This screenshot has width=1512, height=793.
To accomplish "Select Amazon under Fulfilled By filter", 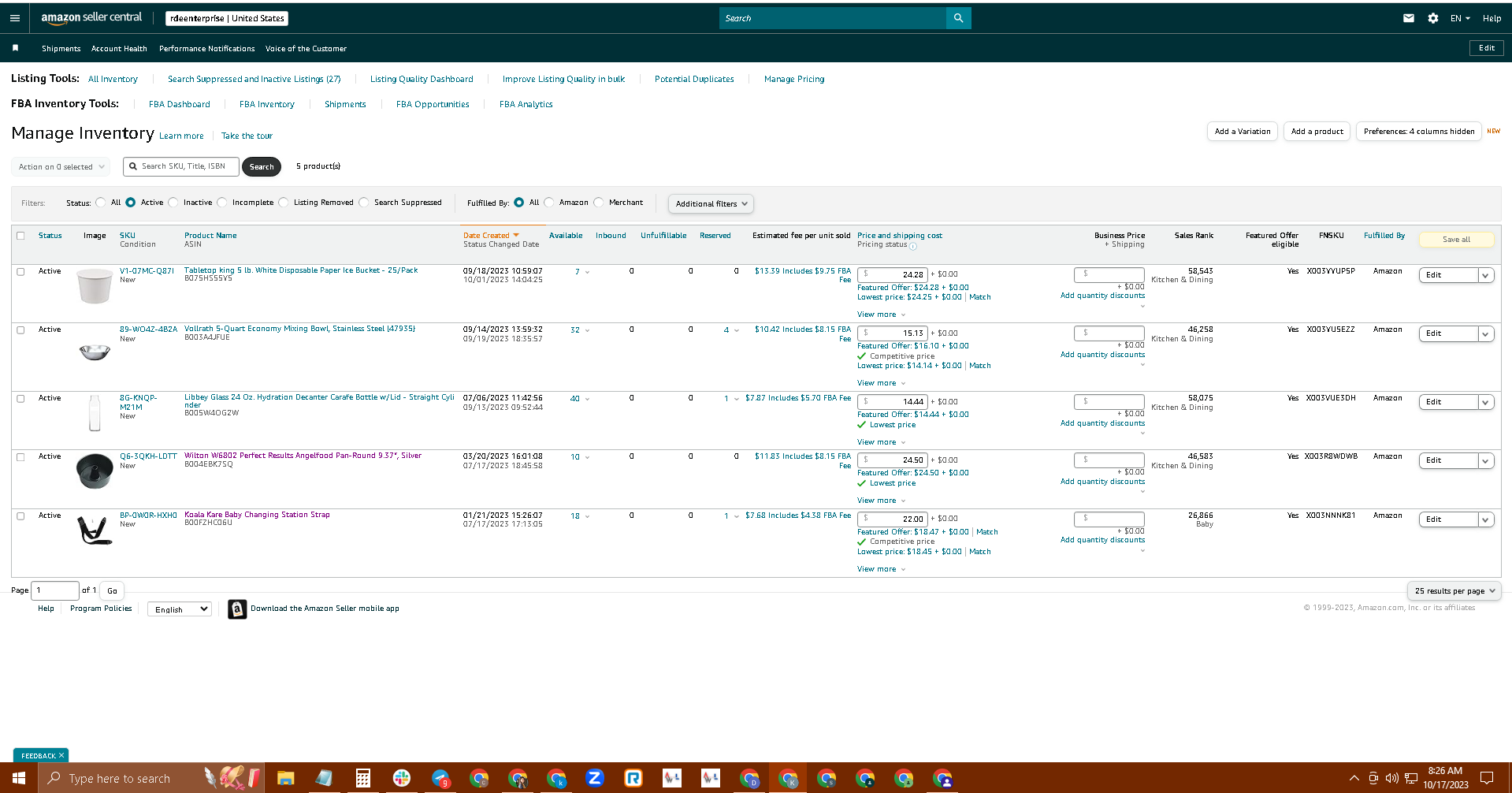I will [549, 203].
